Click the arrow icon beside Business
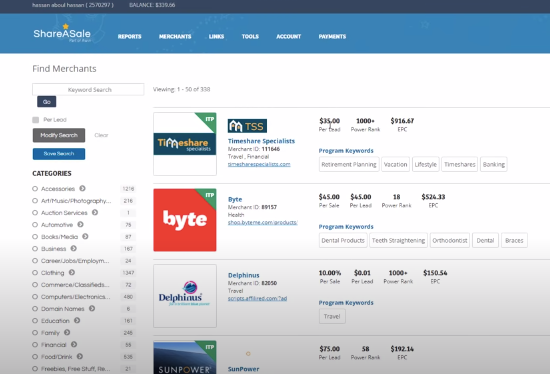The height and width of the screenshot is (374, 550). pyautogui.click(x=74, y=248)
